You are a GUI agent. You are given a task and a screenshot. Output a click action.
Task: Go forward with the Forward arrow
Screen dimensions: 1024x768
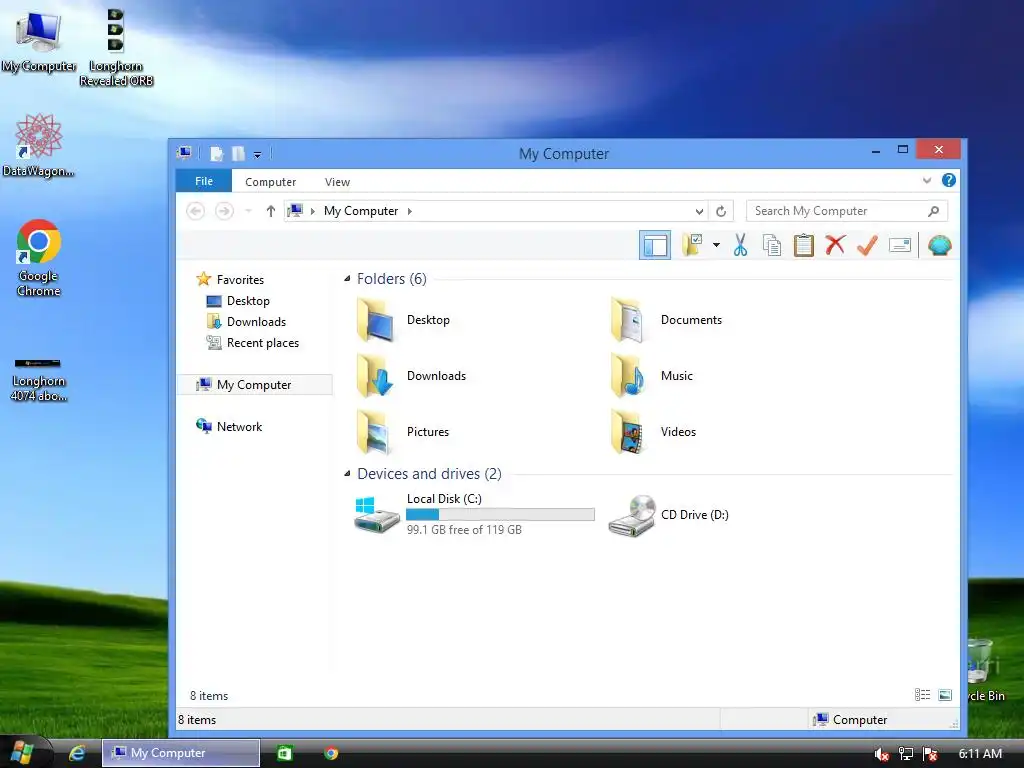(x=224, y=211)
